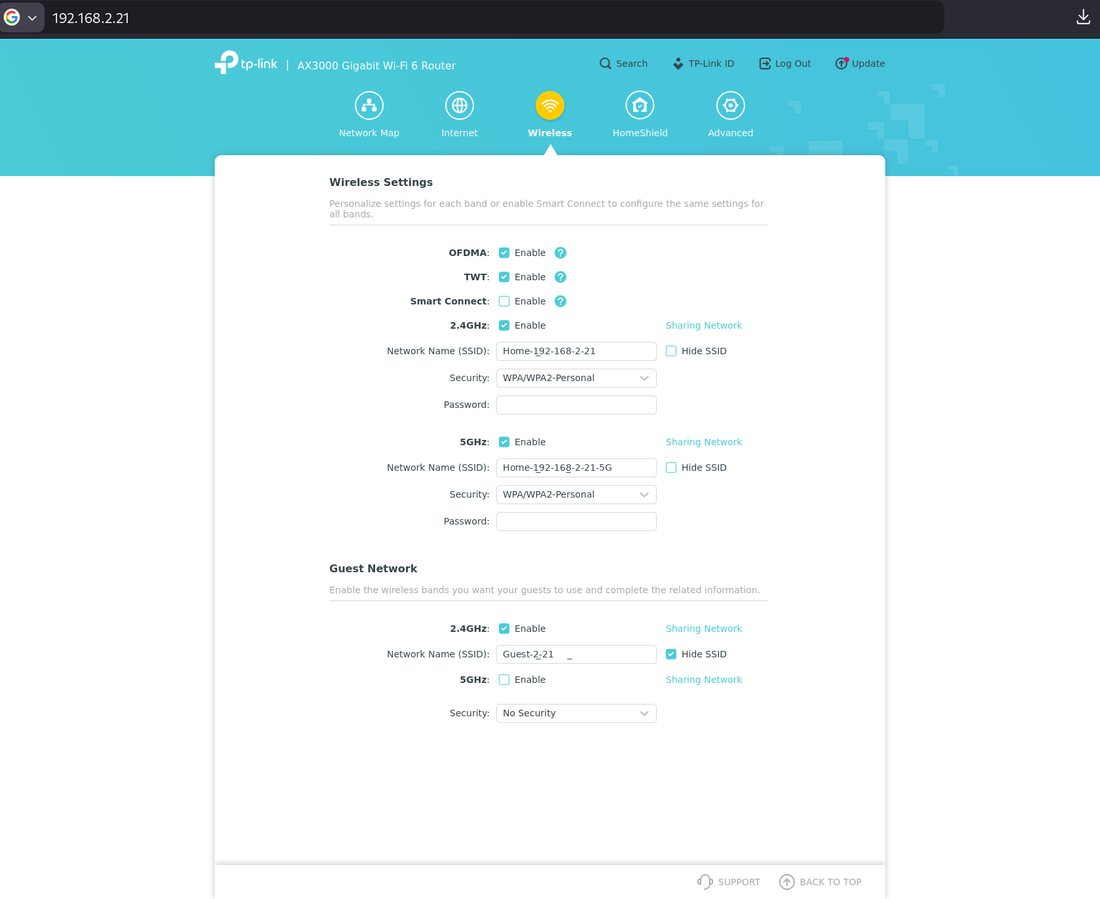Show help for Smart Connect
1100x899 pixels.
point(560,301)
